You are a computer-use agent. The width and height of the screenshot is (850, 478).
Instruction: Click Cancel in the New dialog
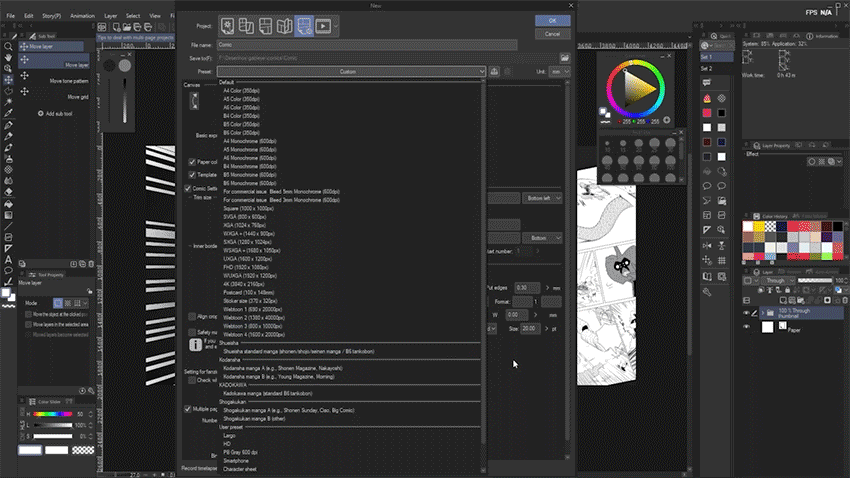[x=552, y=33]
